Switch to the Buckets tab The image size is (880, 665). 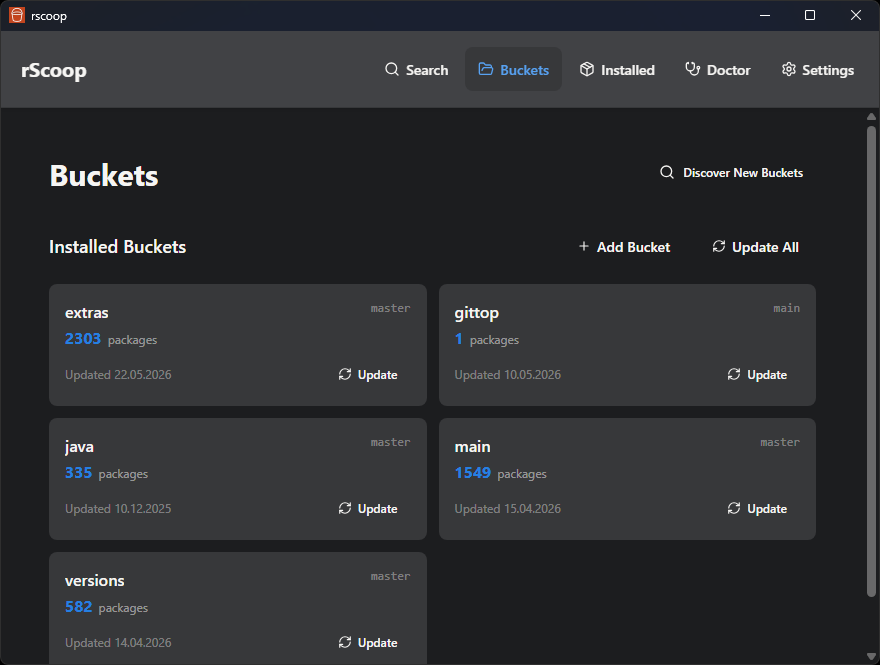click(513, 70)
